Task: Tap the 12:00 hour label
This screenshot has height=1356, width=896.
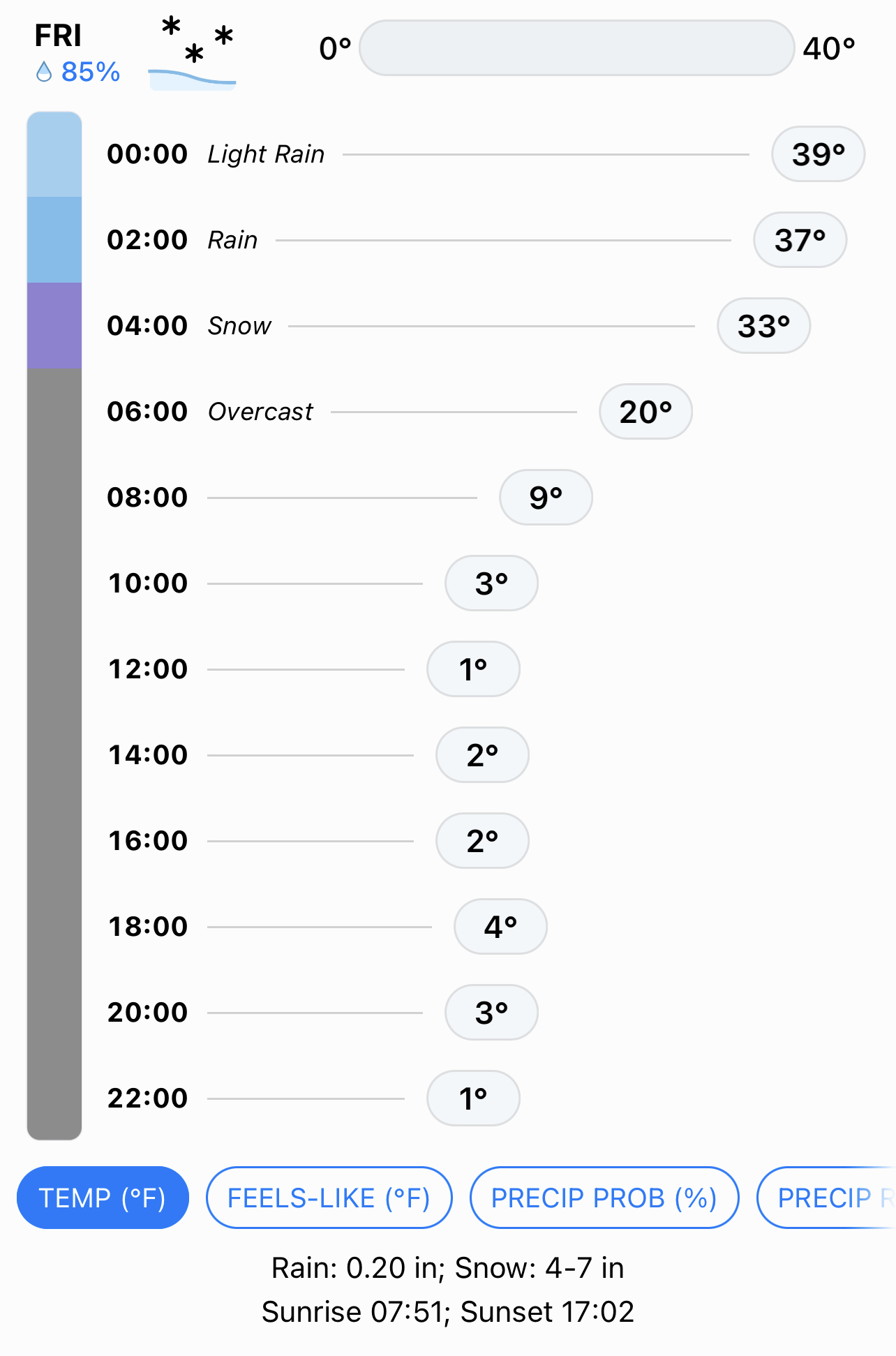Action: pos(148,669)
